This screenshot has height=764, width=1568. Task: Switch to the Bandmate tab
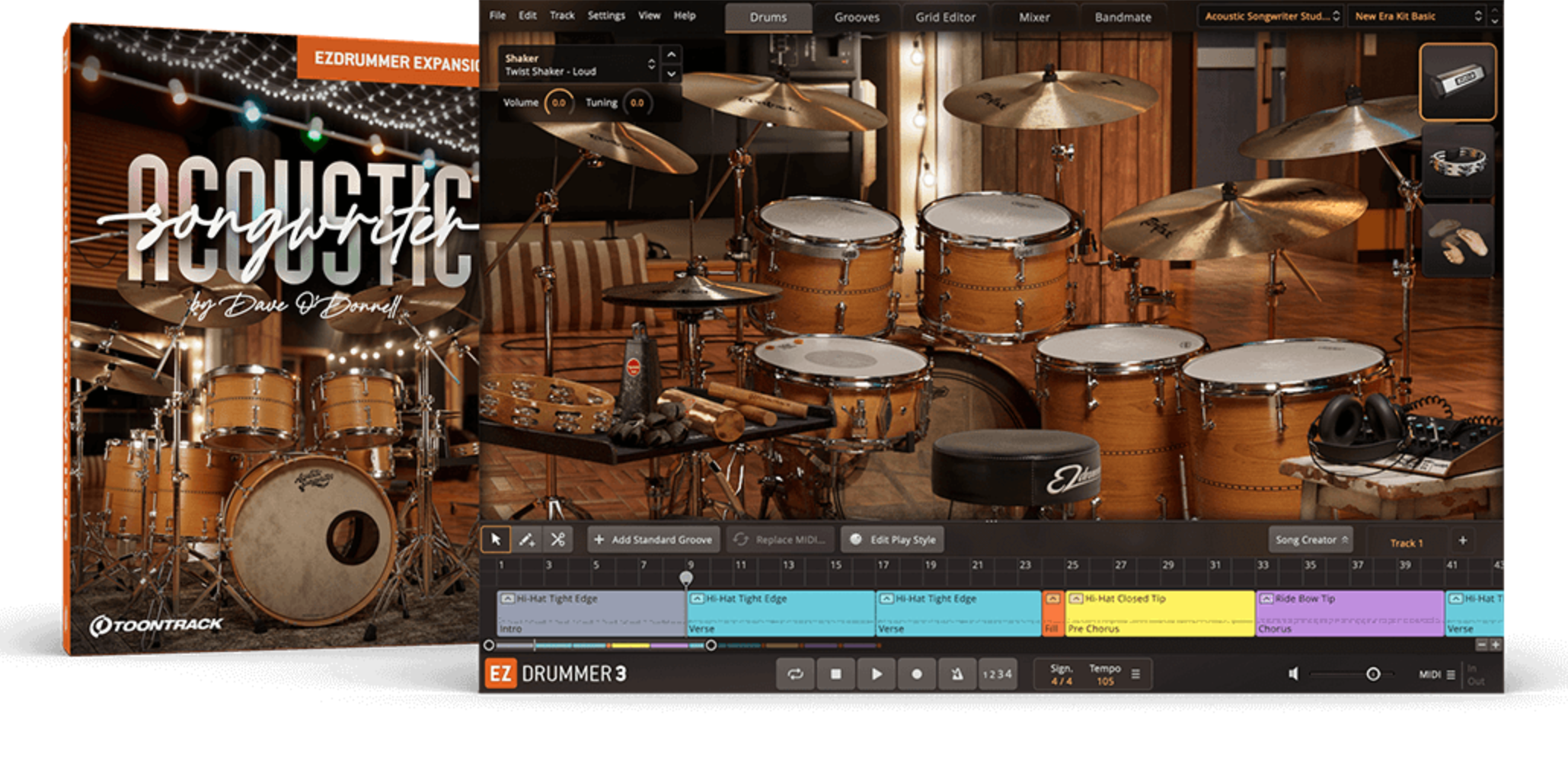tap(1123, 18)
